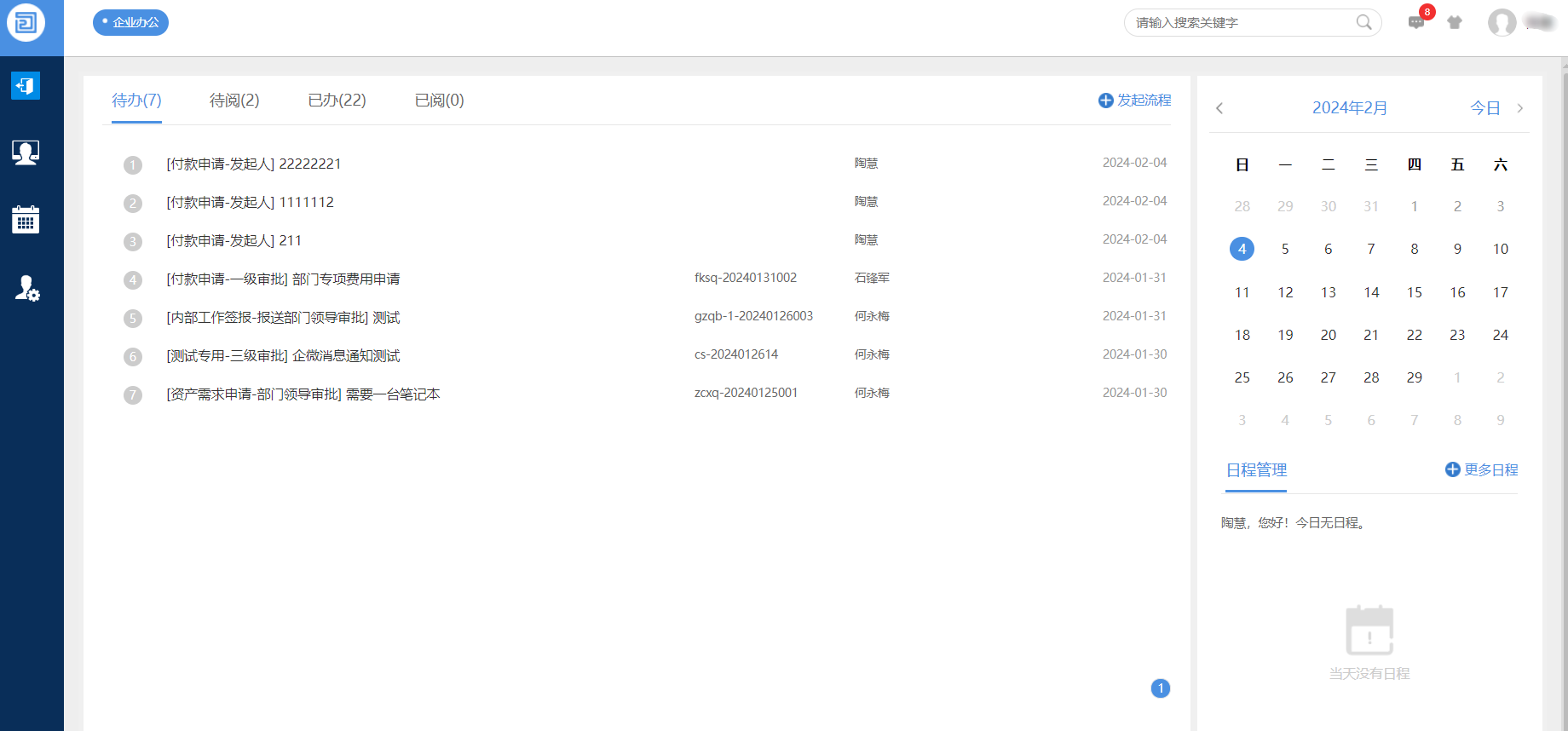The width and height of the screenshot is (1568, 731).
Task: Open the contacts monitor sidebar icon
Action: [26, 153]
